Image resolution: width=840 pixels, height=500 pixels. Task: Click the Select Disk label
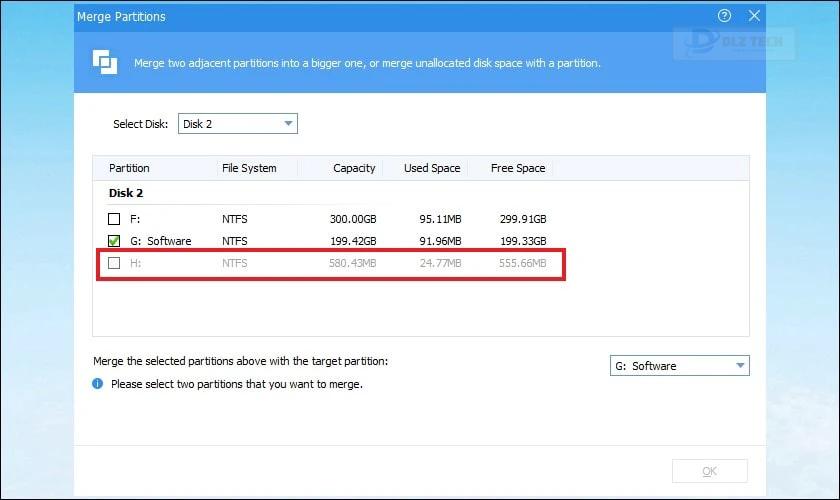pos(140,124)
